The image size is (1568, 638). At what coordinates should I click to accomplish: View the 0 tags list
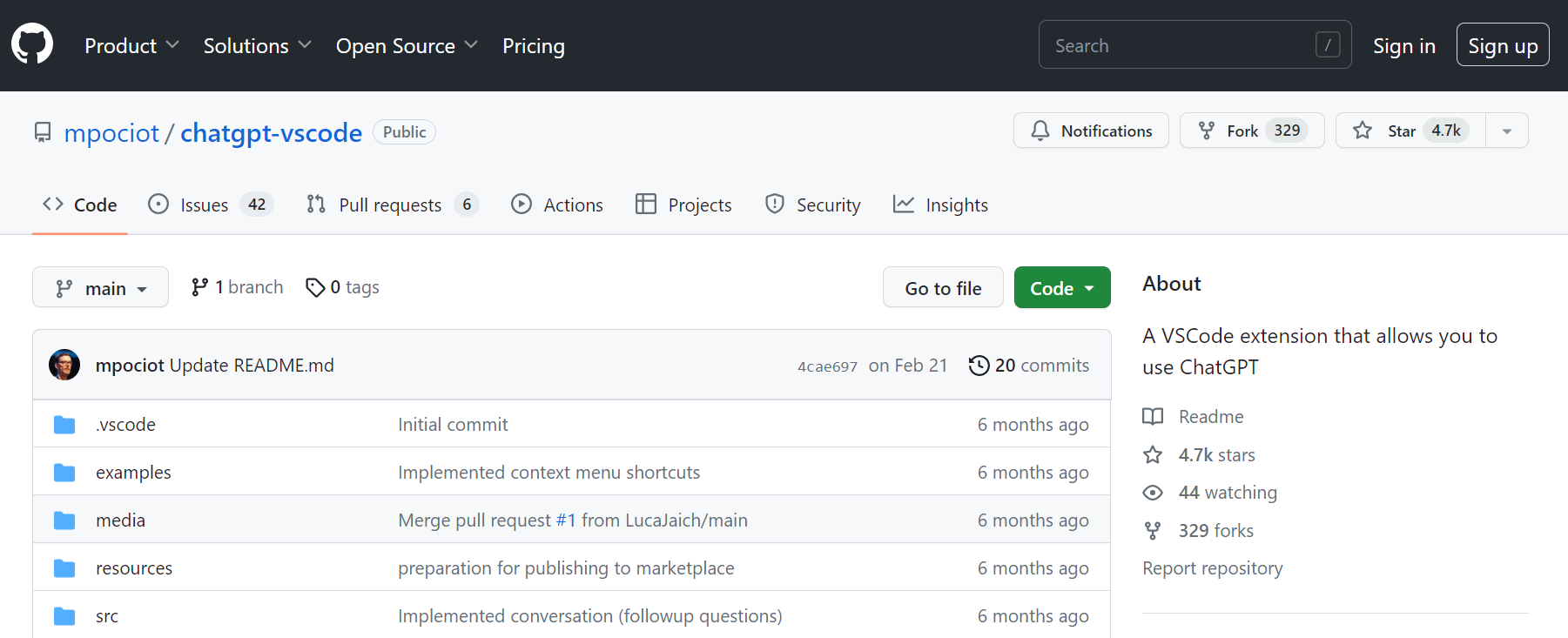343,287
